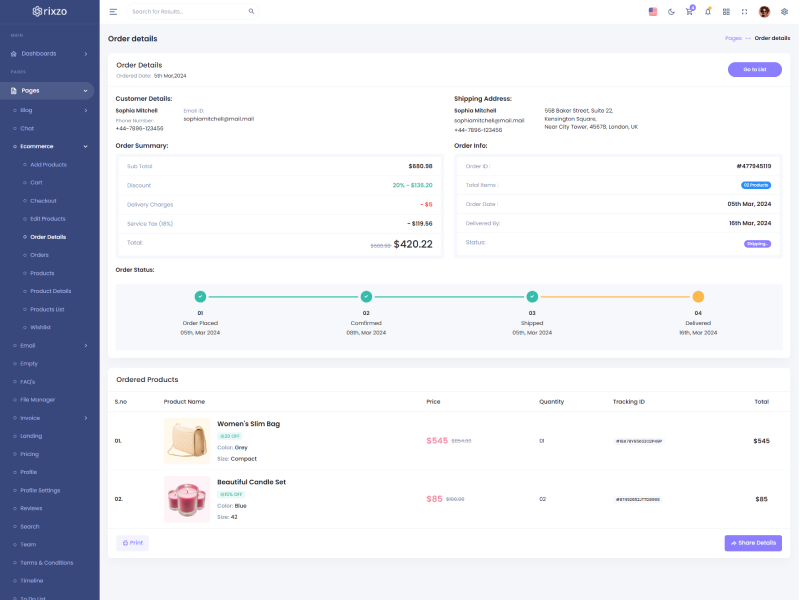Open the user profile avatar
The image size is (800, 600).
[764, 12]
